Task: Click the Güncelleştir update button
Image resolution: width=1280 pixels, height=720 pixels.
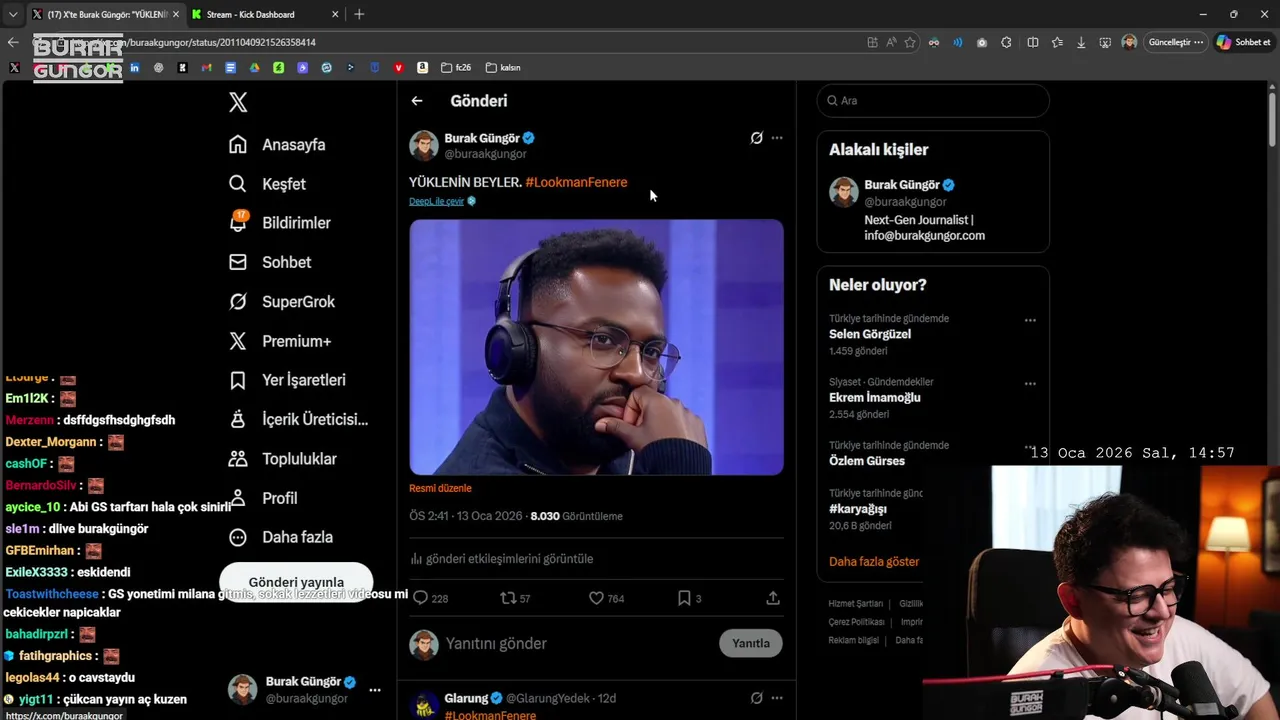Action: [1176, 42]
